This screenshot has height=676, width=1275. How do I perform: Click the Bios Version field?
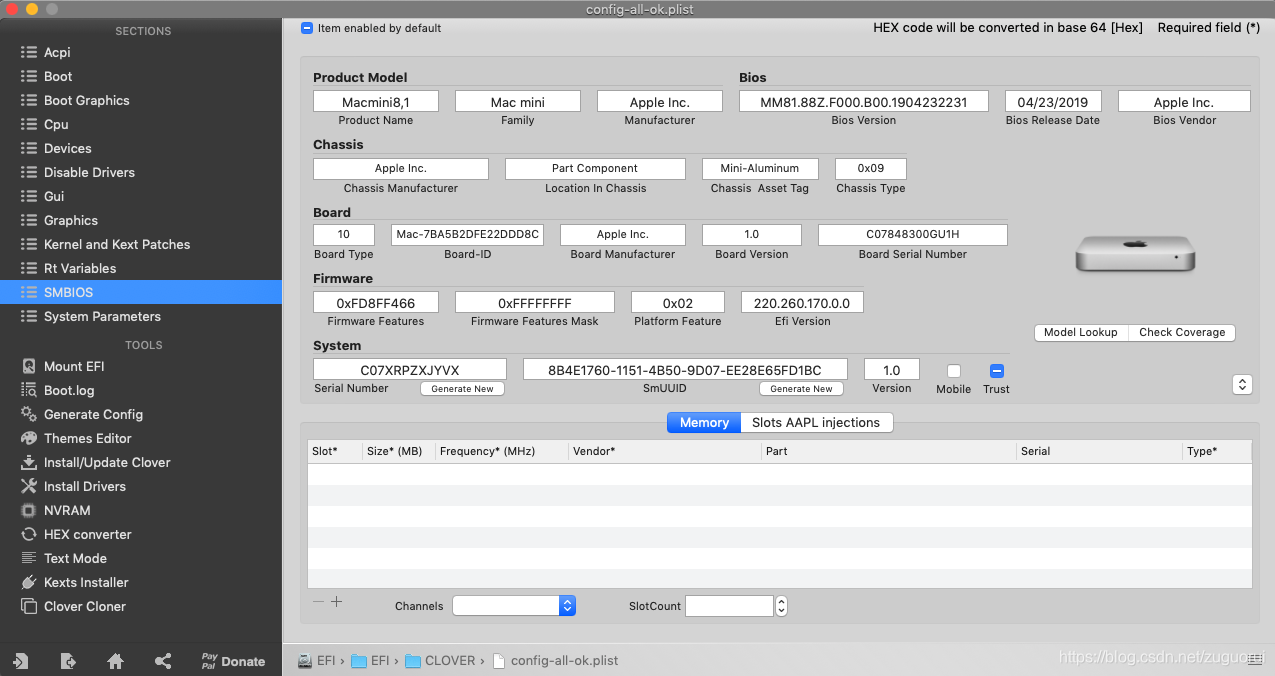click(x=864, y=102)
